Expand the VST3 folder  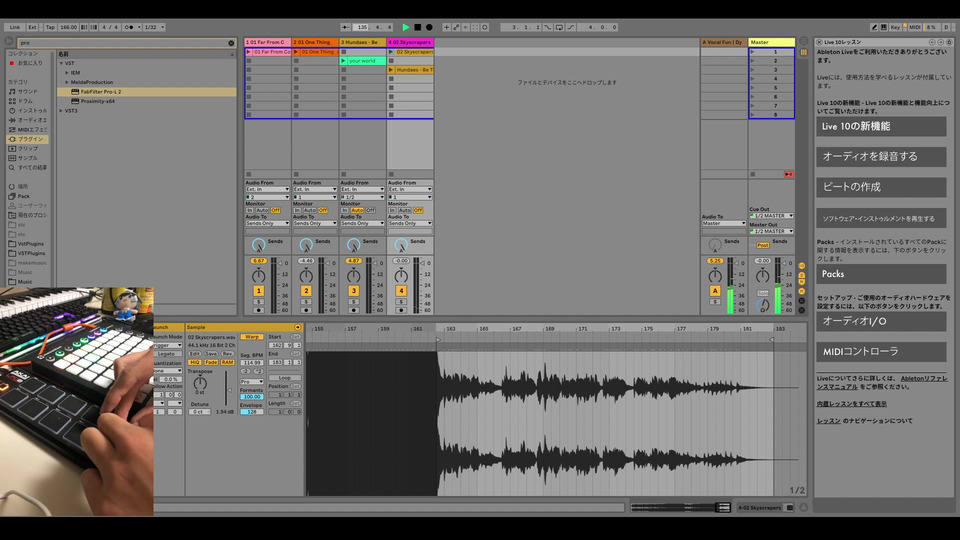[x=61, y=111]
